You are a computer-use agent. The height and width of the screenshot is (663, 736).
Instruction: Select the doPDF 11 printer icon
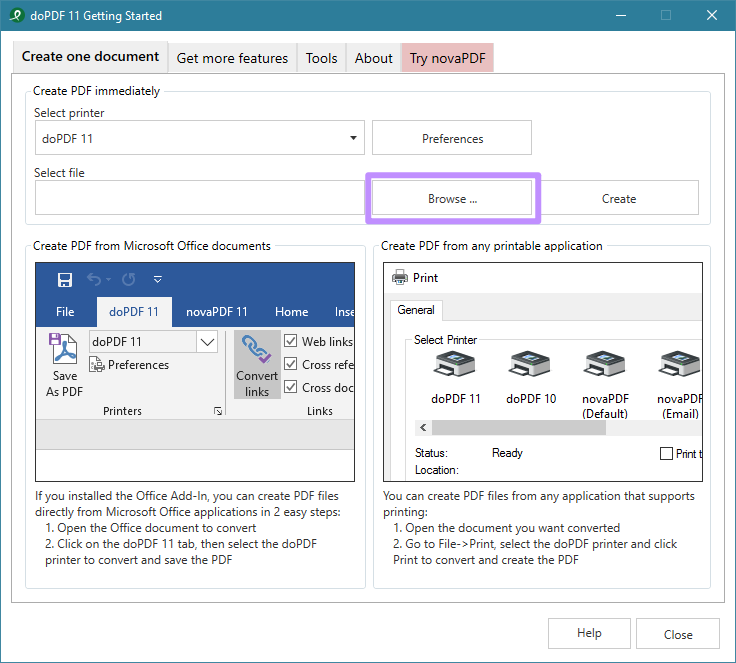[455, 363]
